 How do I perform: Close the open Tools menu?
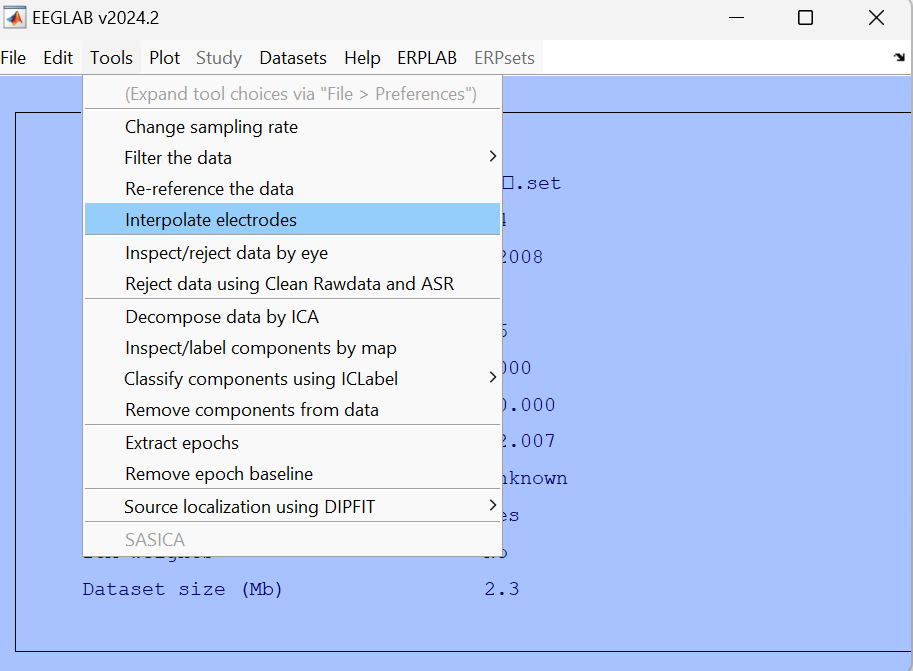click(111, 58)
